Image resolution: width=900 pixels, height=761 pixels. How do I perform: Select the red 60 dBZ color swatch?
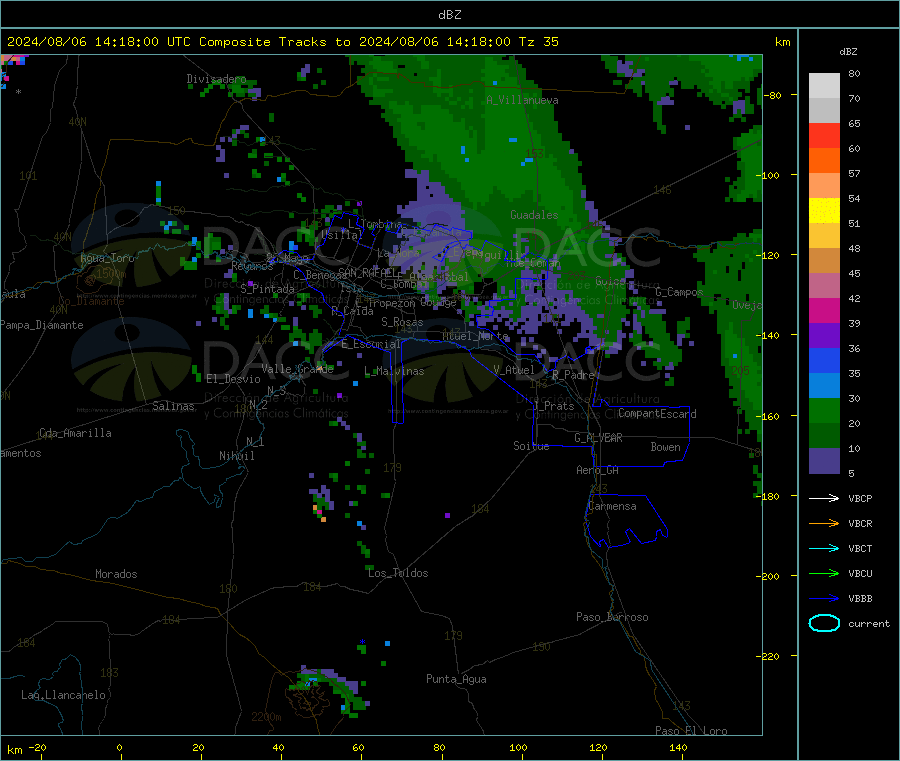[x=824, y=135]
